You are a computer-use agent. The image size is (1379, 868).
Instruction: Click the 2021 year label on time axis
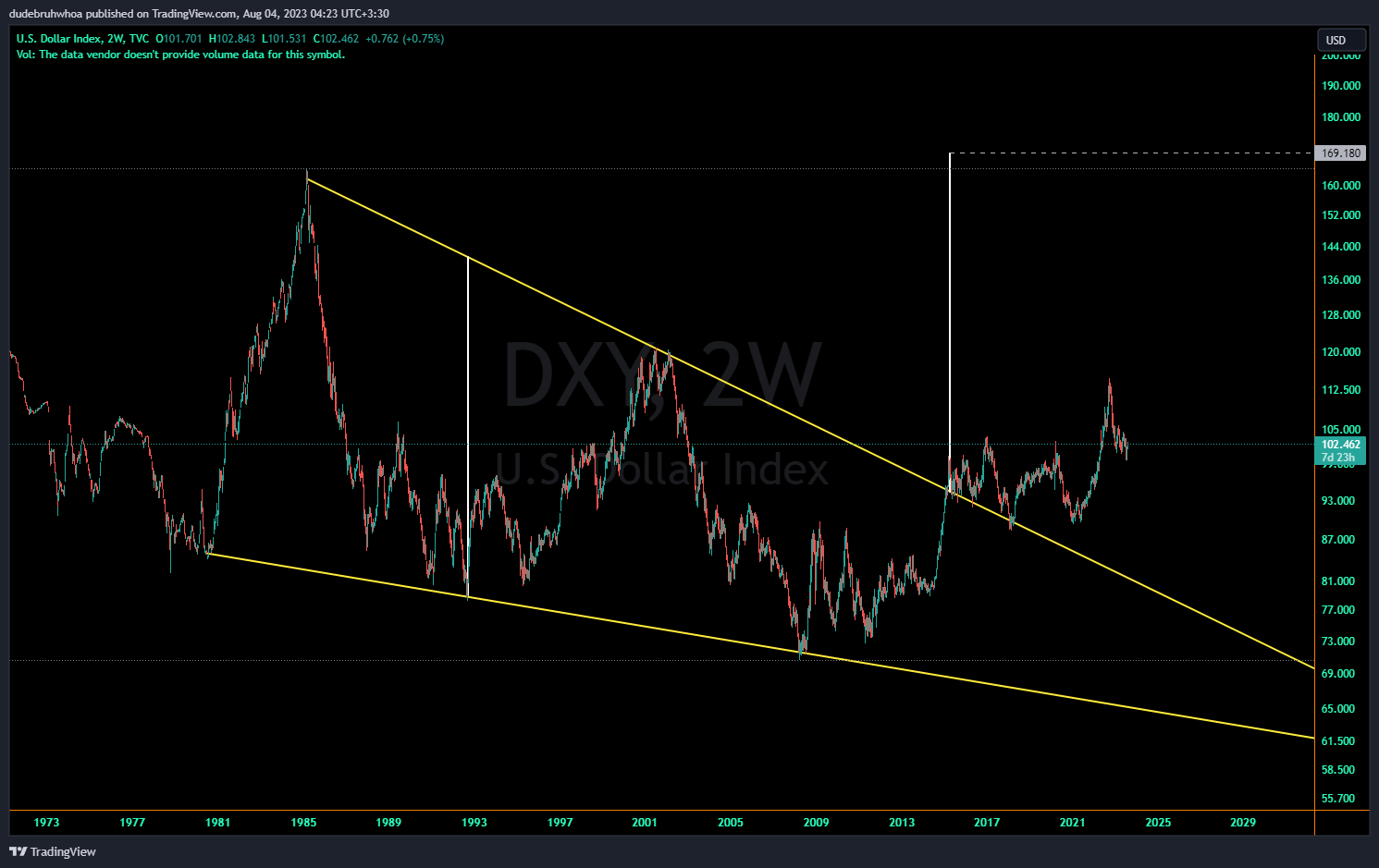1072,822
